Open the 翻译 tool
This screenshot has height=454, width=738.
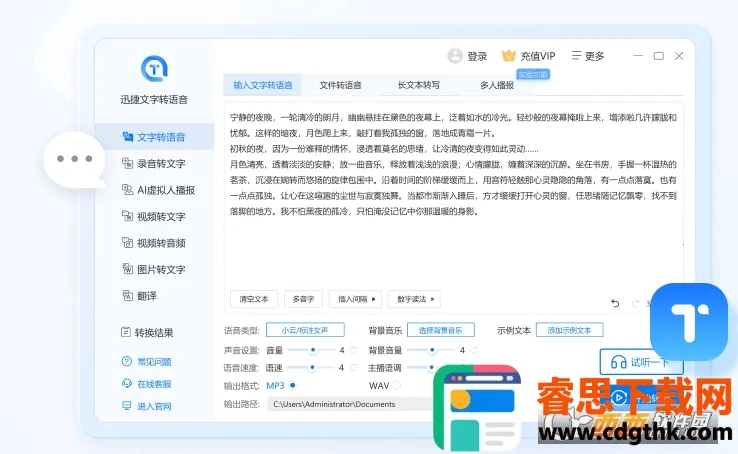pos(147,296)
